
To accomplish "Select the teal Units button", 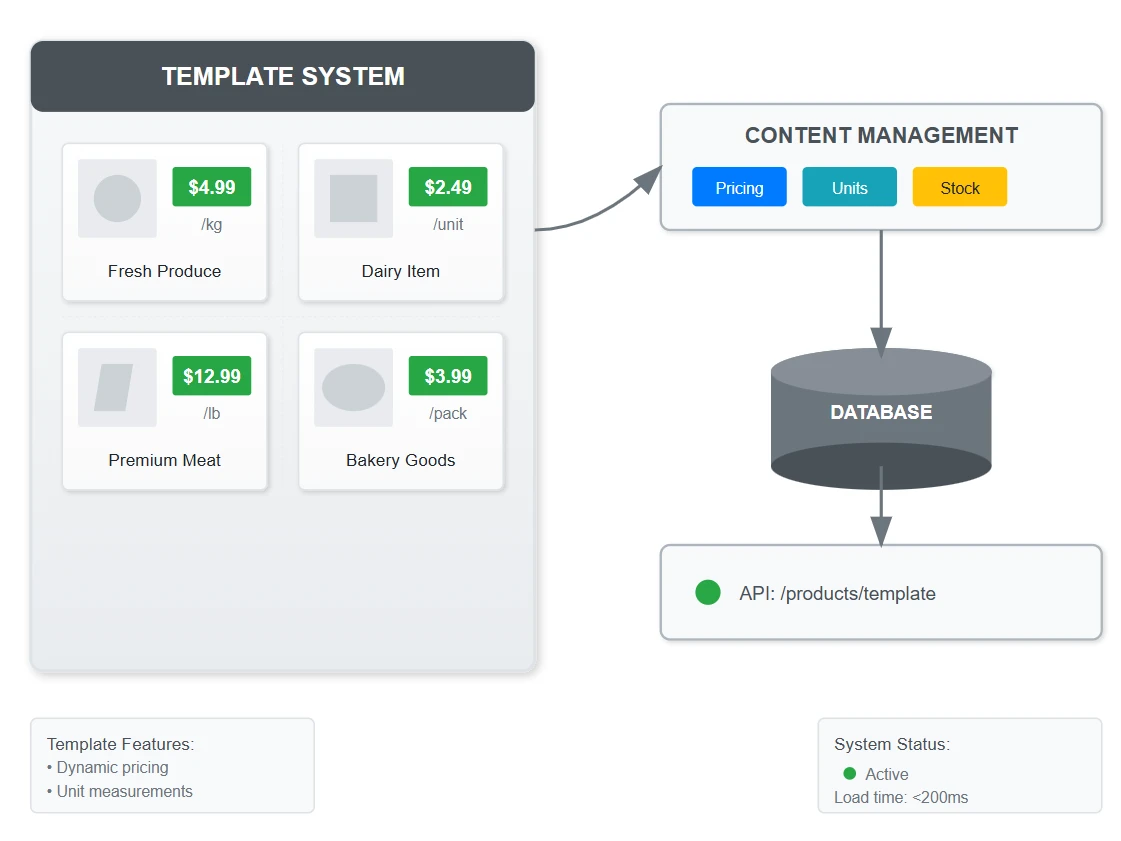I will [x=849, y=187].
